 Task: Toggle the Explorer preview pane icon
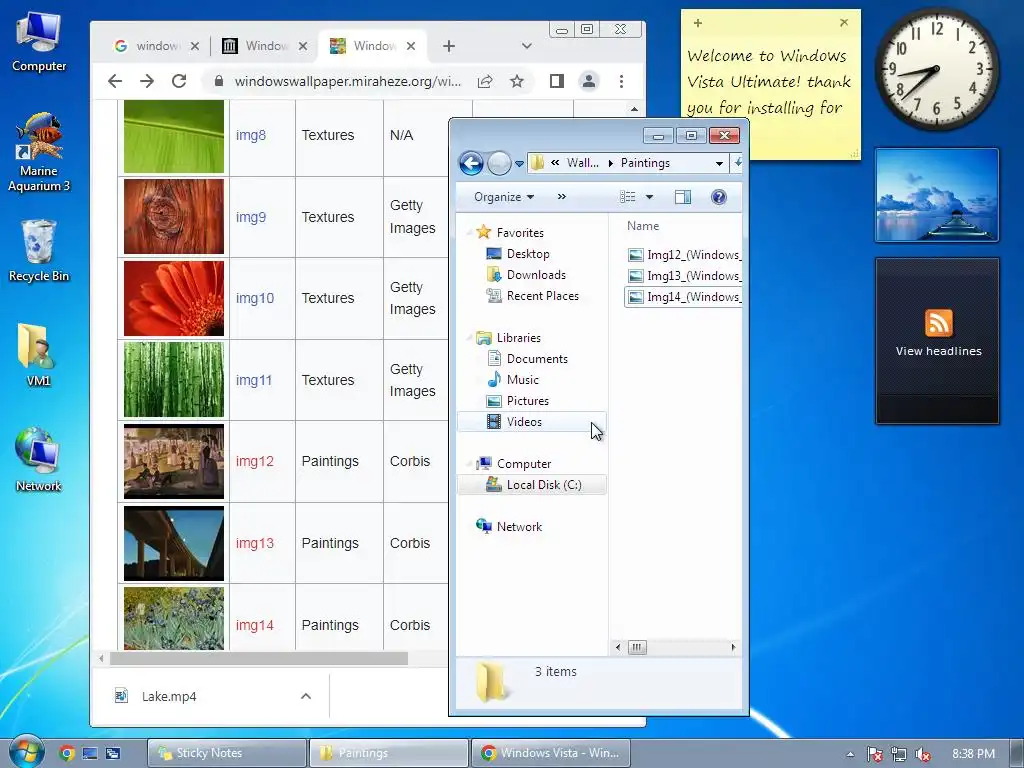tap(682, 197)
